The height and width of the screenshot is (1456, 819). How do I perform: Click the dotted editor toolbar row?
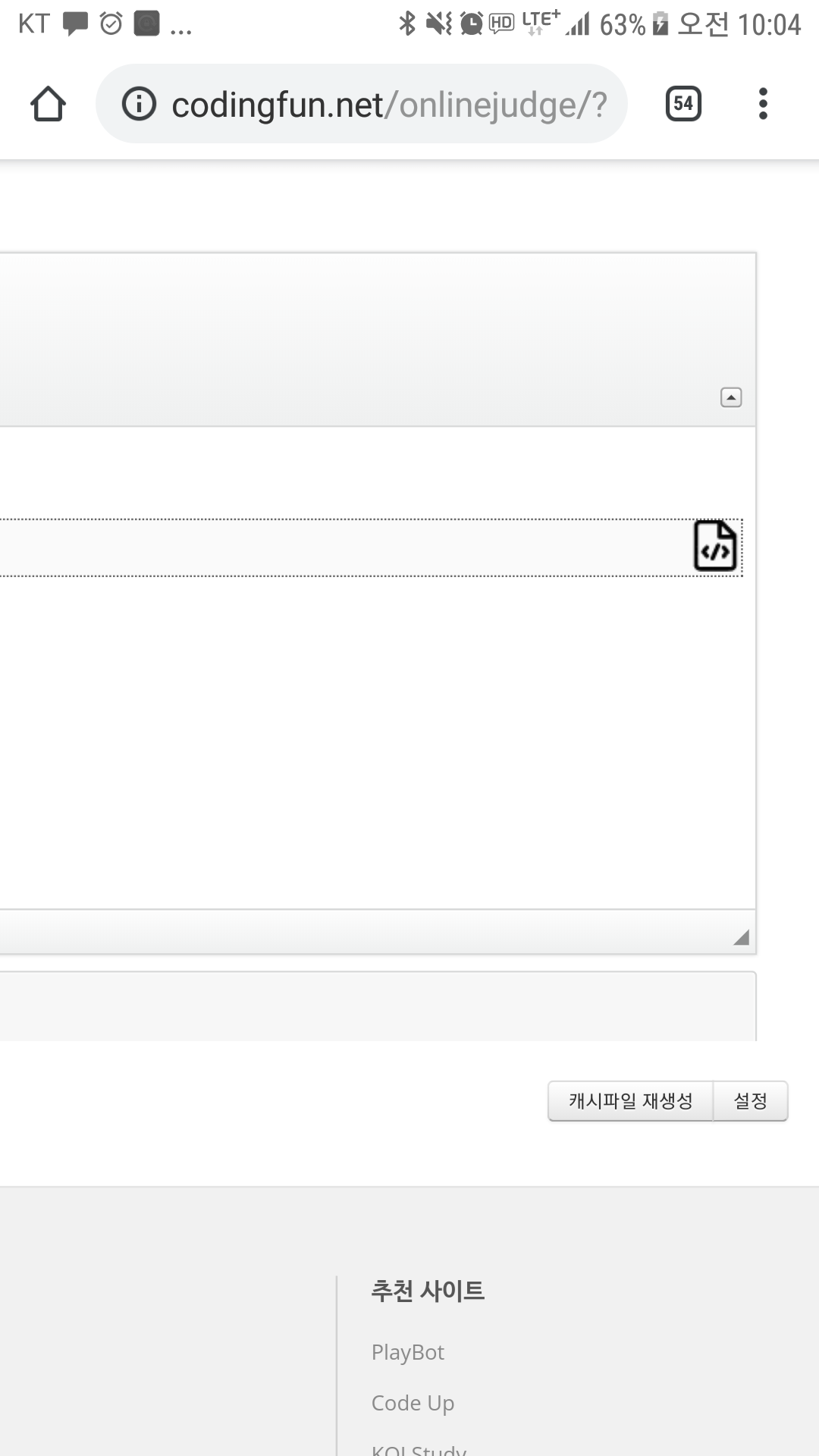click(371, 548)
